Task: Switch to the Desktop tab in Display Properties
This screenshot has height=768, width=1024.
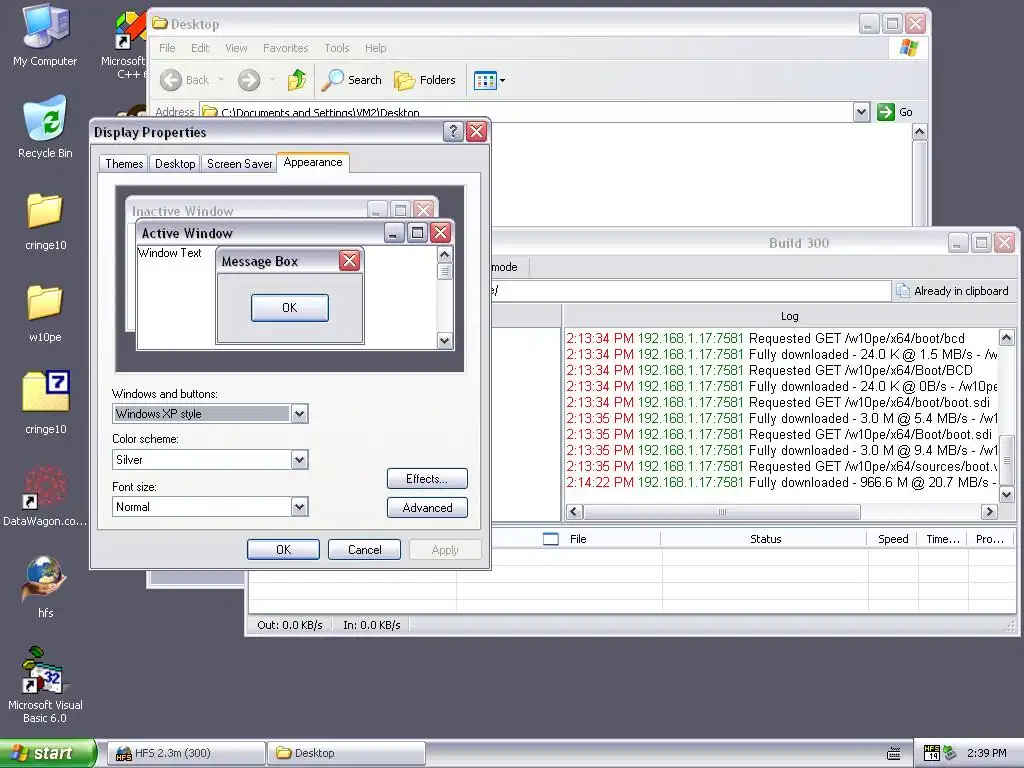Action: pyautogui.click(x=174, y=163)
